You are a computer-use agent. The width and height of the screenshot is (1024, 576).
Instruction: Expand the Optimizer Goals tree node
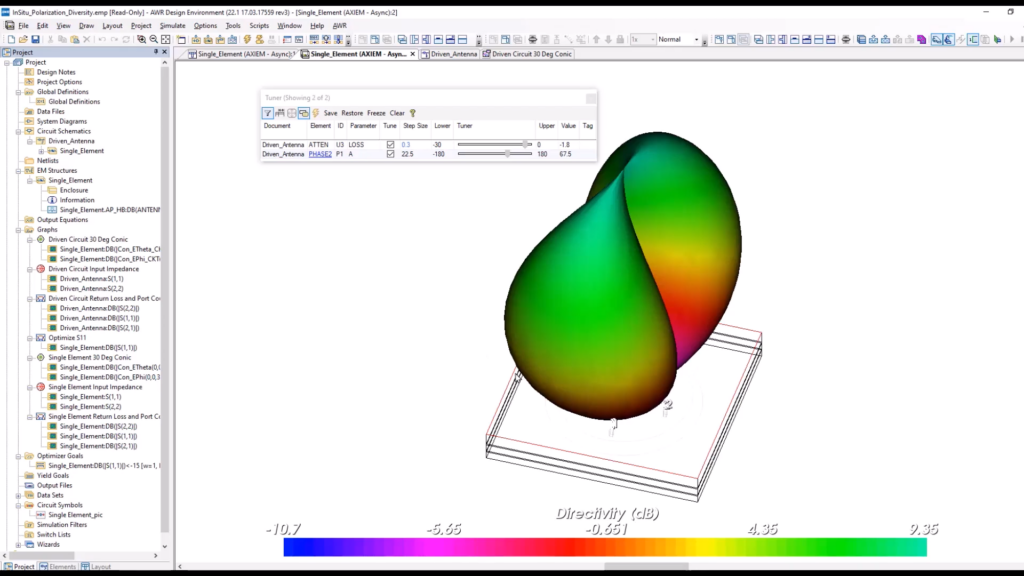[18, 456]
